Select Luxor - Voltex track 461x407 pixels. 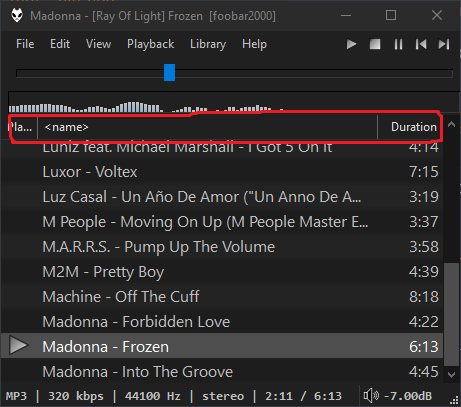tap(222, 172)
